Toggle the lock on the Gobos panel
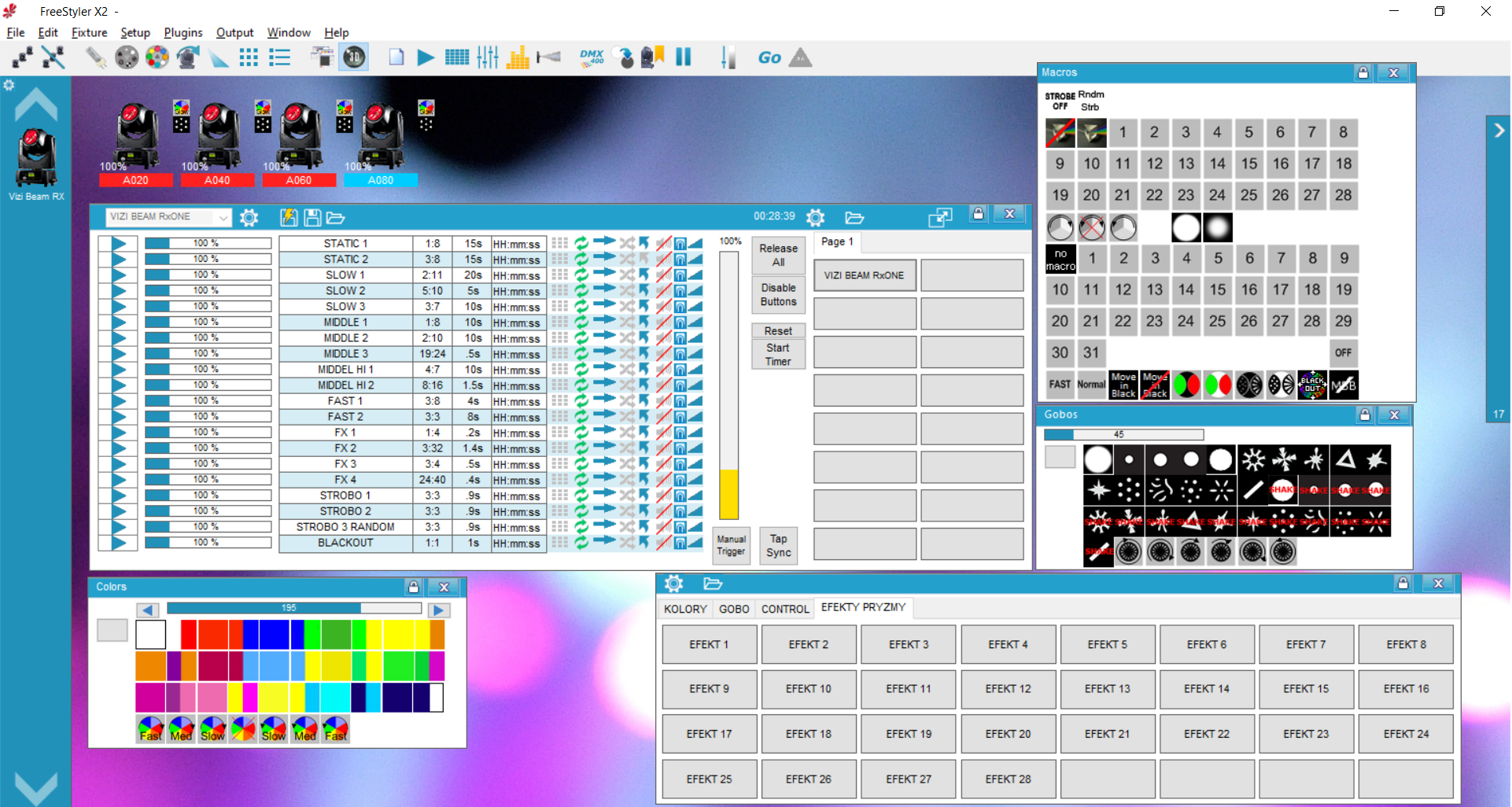The width and height of the screenshot is (1512, 807). pyautogui.click(x=1365, y=415)
